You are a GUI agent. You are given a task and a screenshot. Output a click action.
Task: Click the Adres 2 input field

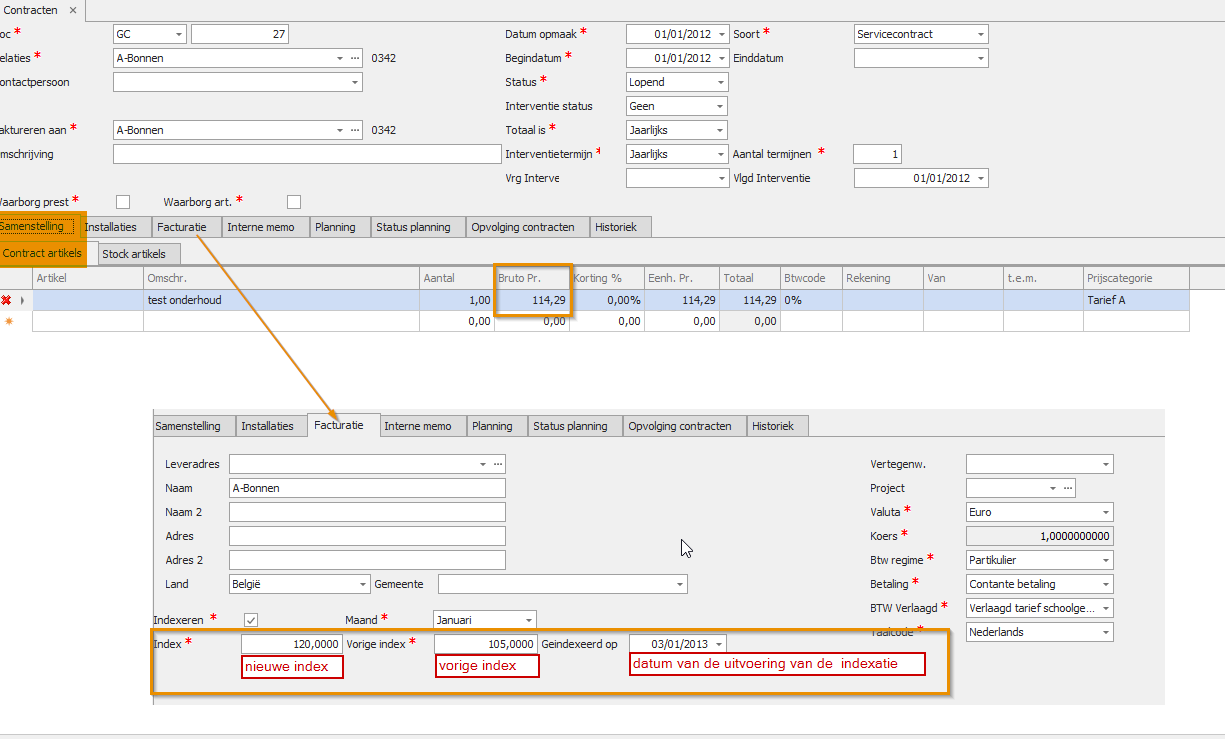367,560
